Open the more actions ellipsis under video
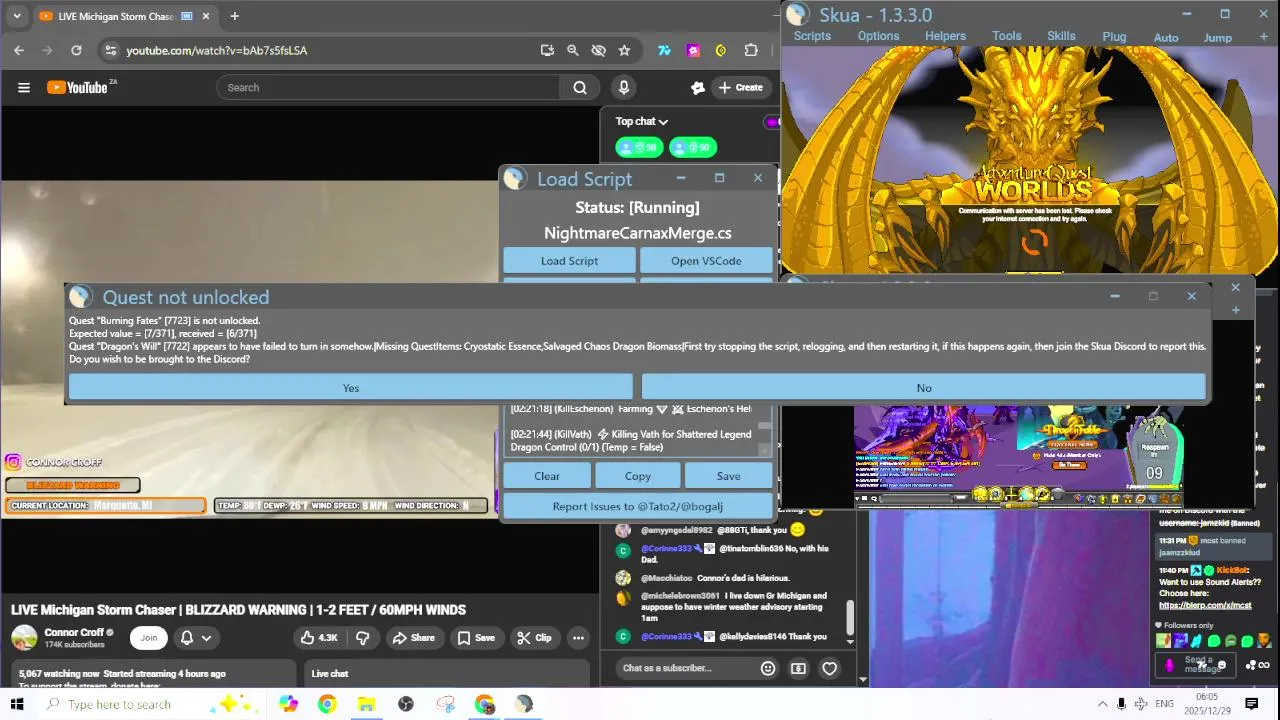Image resolution: width=1280 pixels, height=720 pixels. click(x=578, y=637)
